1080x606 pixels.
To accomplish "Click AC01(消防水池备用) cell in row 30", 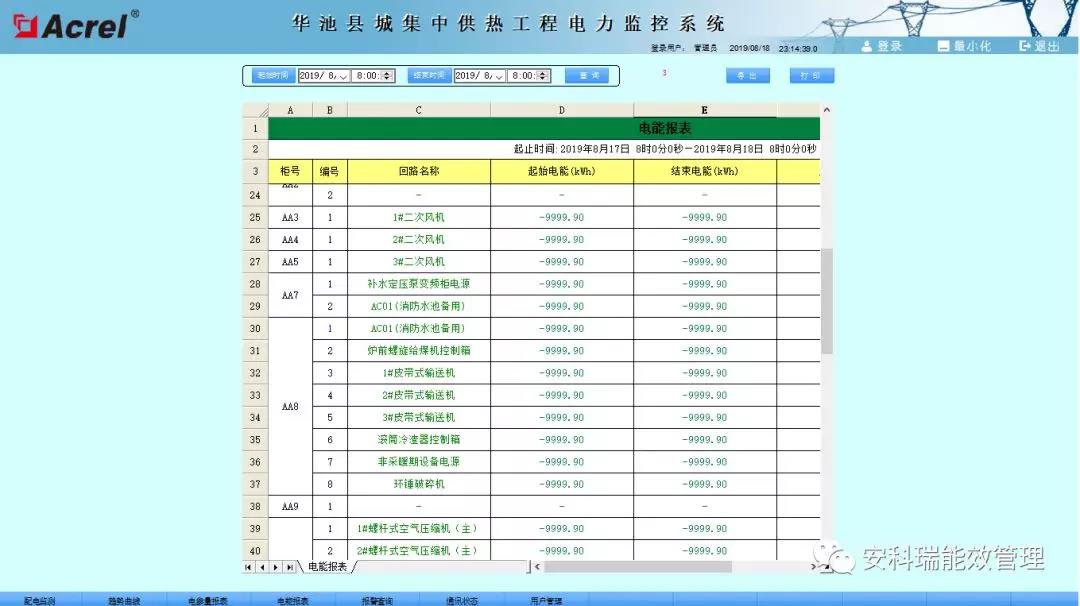I will pyautogui.click(x=419, y=328).
